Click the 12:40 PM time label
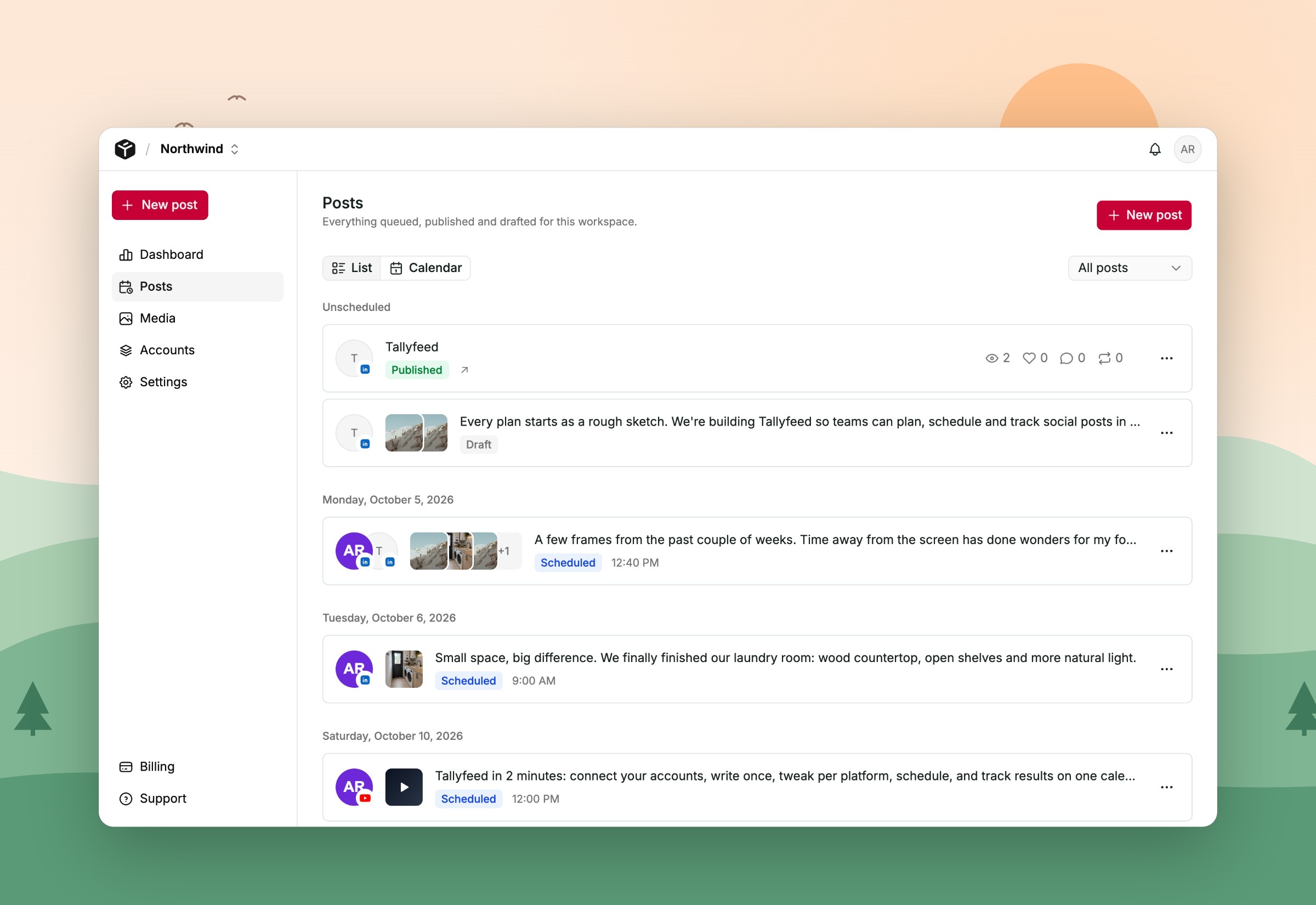Image resolution: width=1316 pixels, height=905 pixels. 635,563
